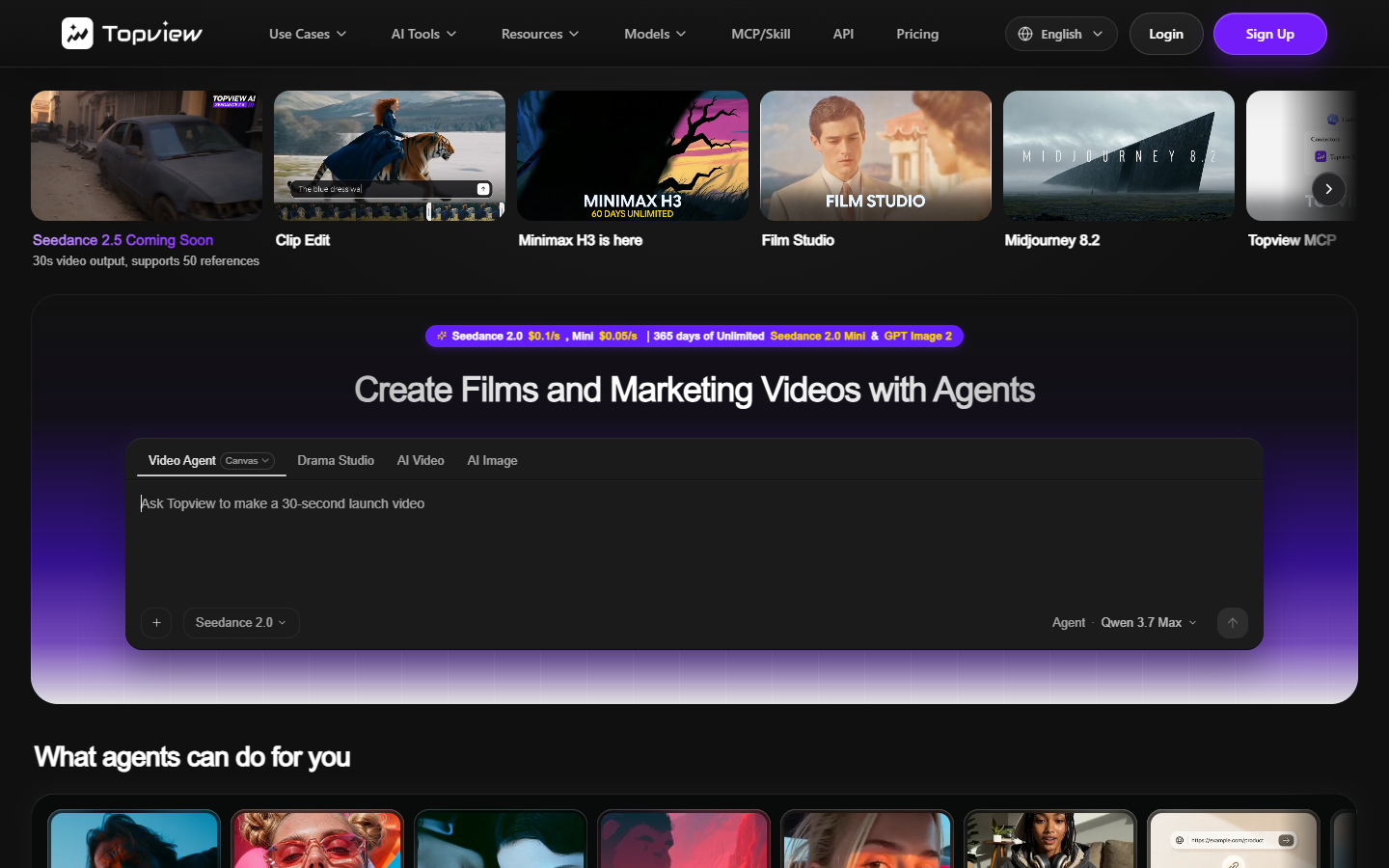The height and width of the screenshot is (868, 1389).
Task: Click the Topview logo icon
Action: pyautogui.click(x=77, y=34)
